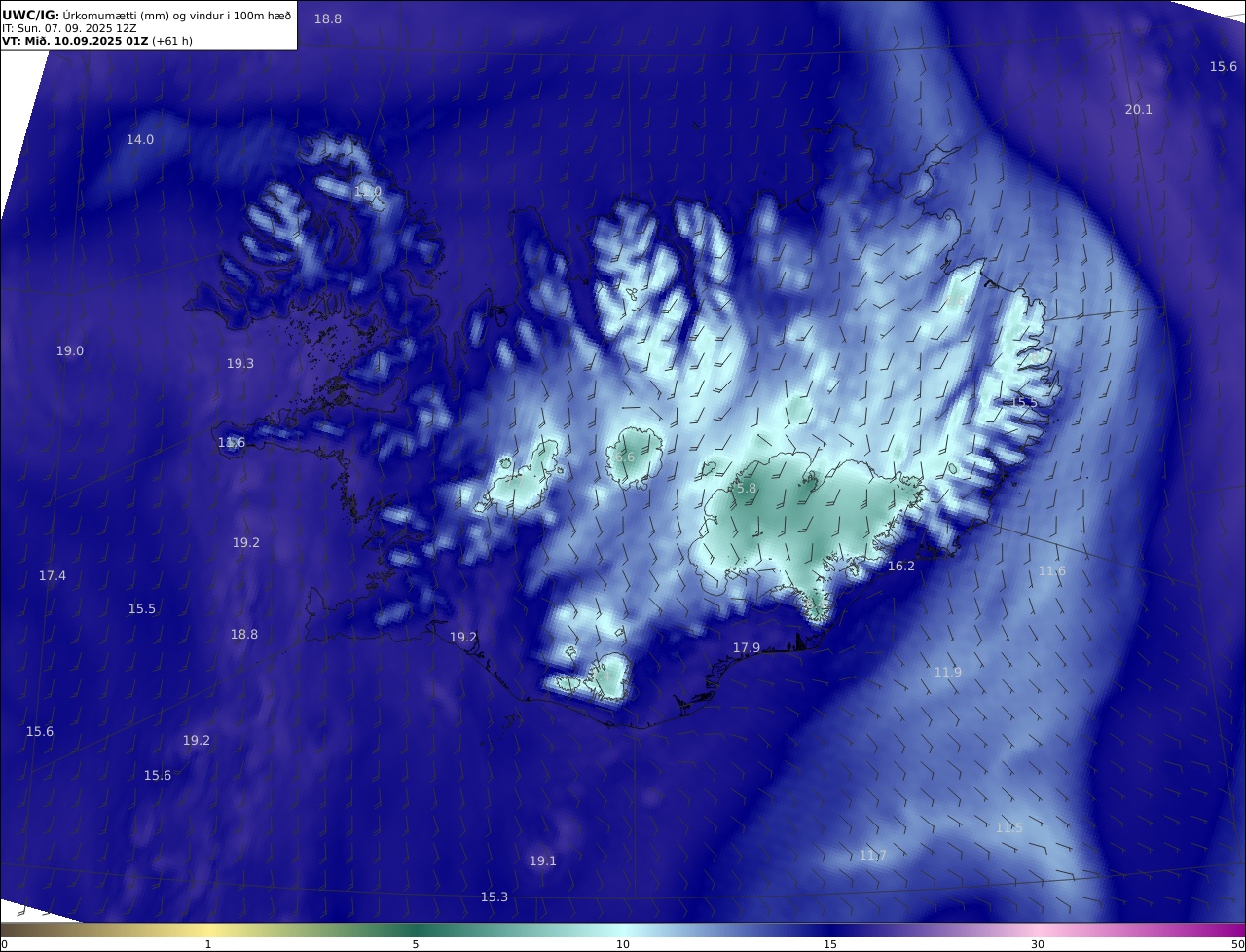The width and height of the screenshot is (1246, 952).
Task: Click the 5.8 value on the large glacier
Action: tap(746, 489)
